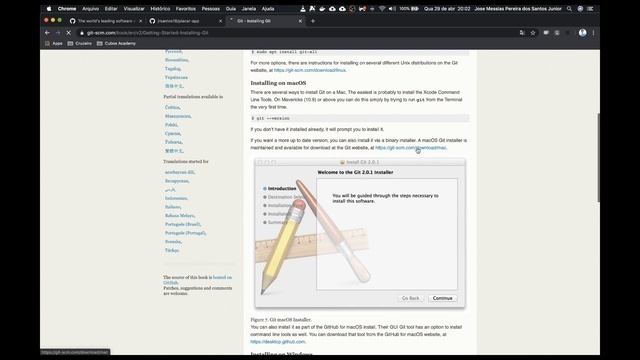
Task: Select Português (Brasil) translation link
Action: (183, 224)
